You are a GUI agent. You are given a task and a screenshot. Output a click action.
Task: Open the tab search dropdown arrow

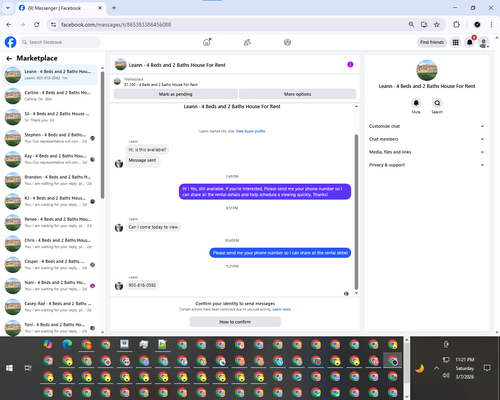tap(8, 8)
